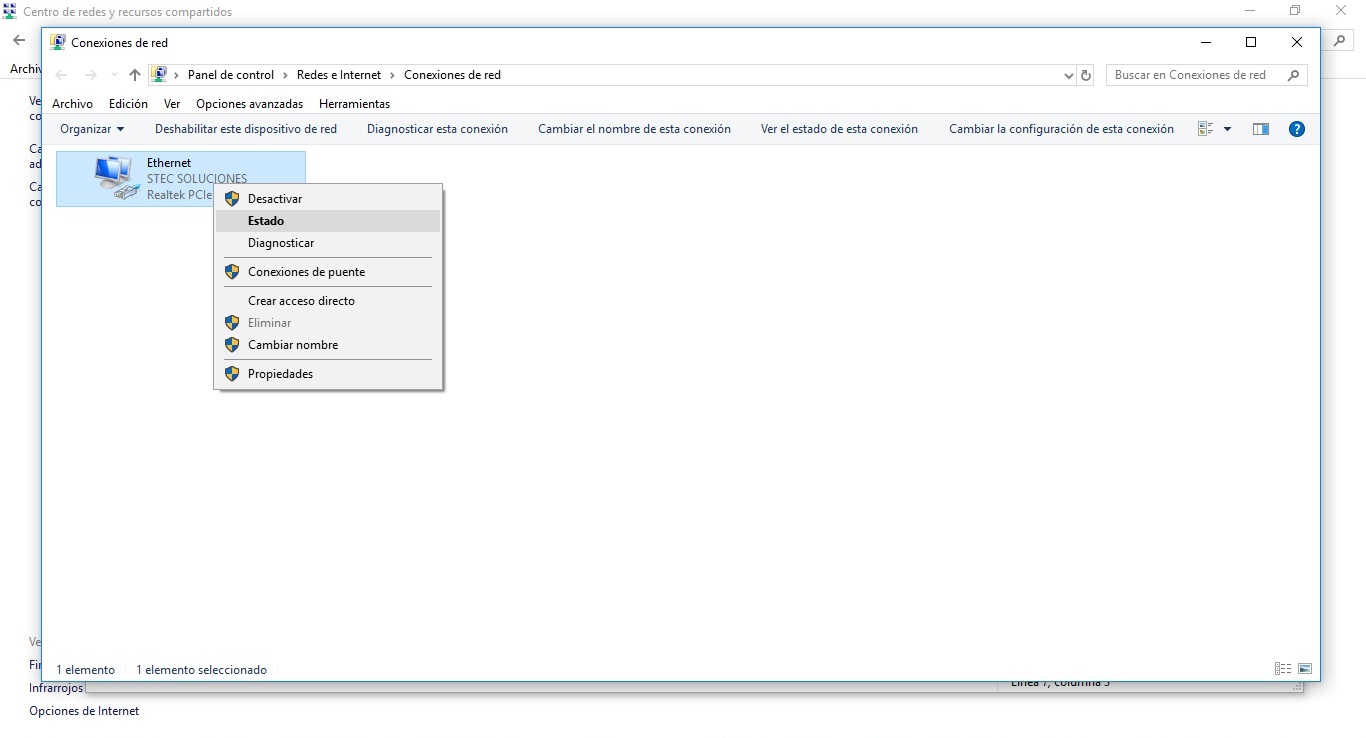This screenshot has width=1366, height=738.
Task: Switch to details view via status bar icon
Action: pos(1283,669)
